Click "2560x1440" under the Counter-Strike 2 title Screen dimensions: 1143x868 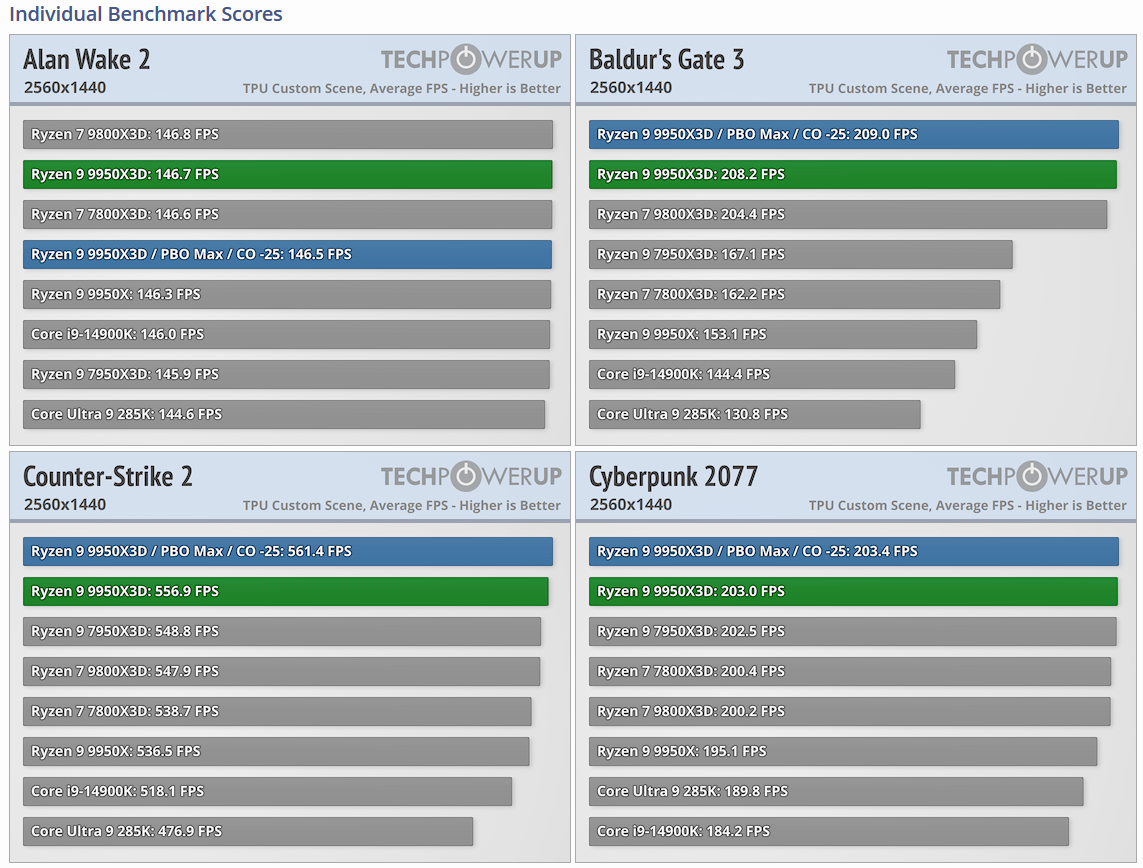(x=65, y=504)
